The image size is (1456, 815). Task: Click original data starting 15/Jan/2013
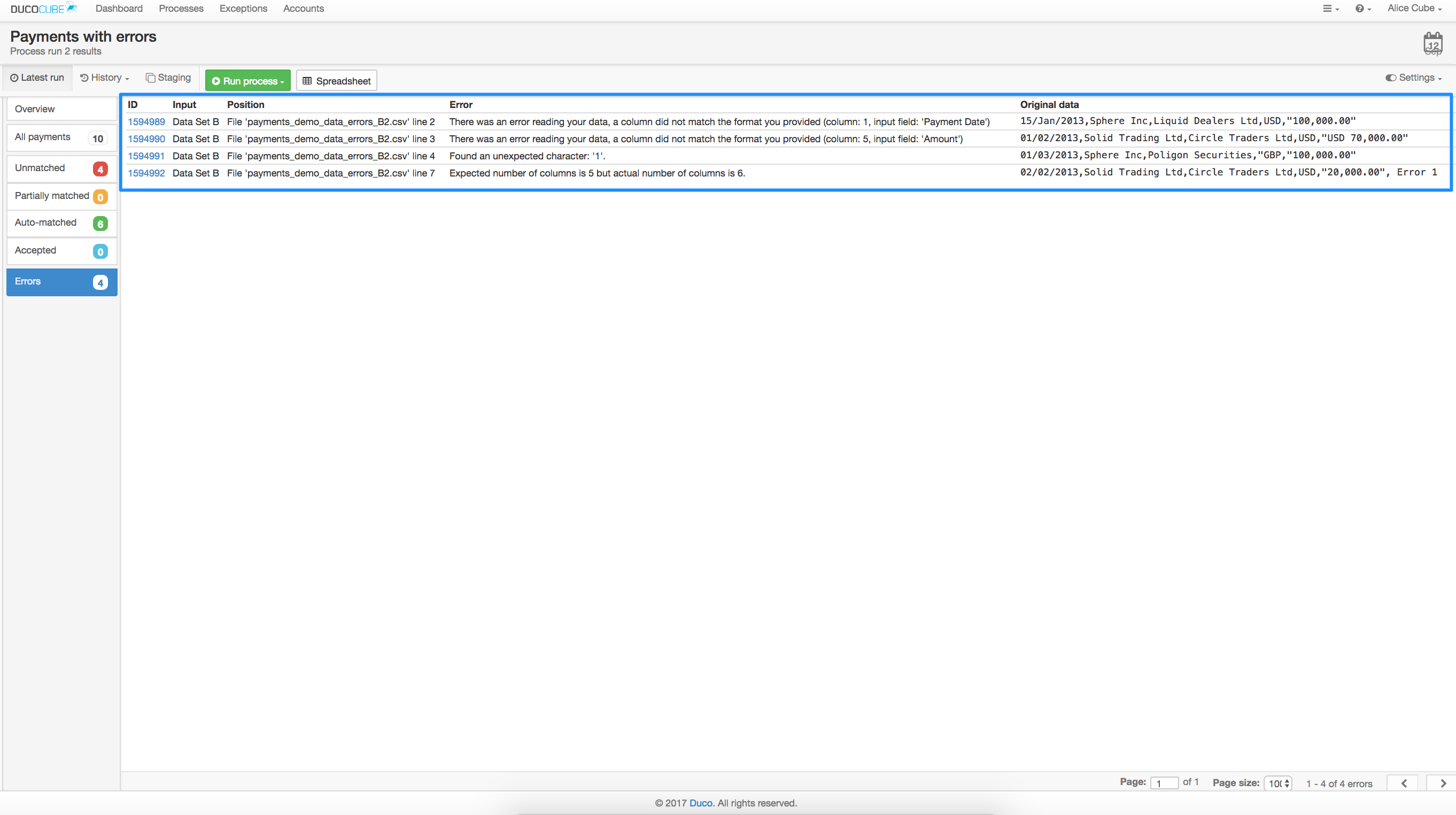1188,121
